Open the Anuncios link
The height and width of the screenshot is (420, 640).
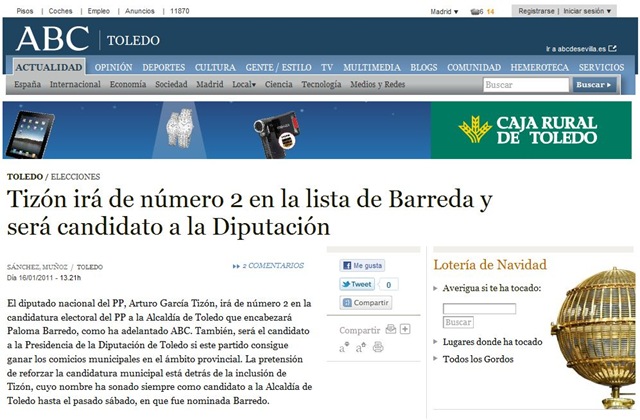(x=140, y=11)
